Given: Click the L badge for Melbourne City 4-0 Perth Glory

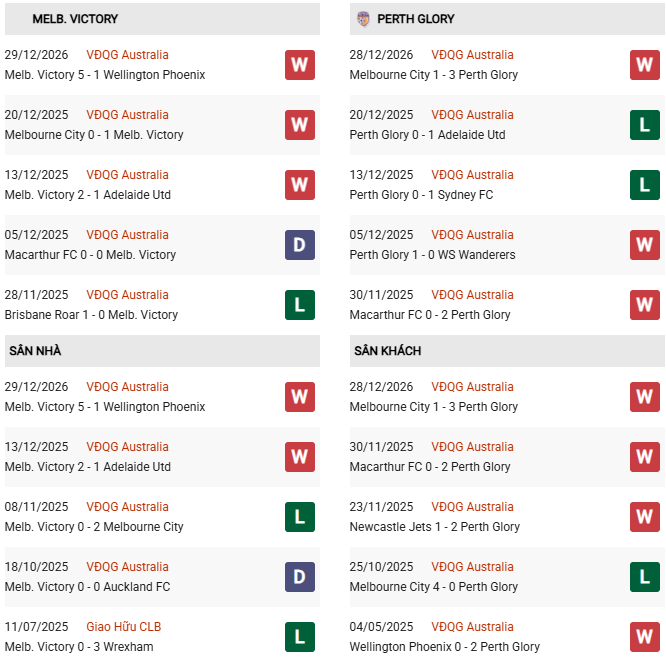Looking at the screenshot, I should pyautogui.click(x=644, y=577).
